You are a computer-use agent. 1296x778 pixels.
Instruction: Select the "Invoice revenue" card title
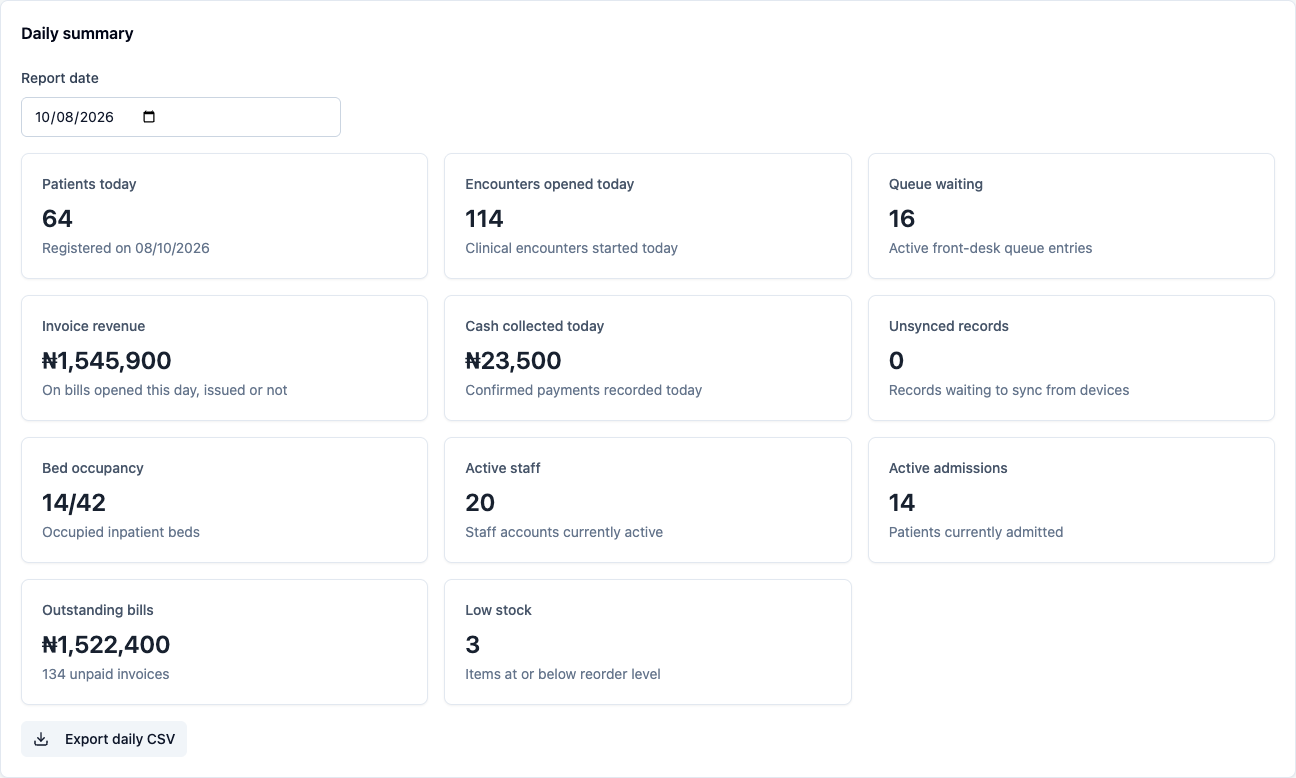94,326
